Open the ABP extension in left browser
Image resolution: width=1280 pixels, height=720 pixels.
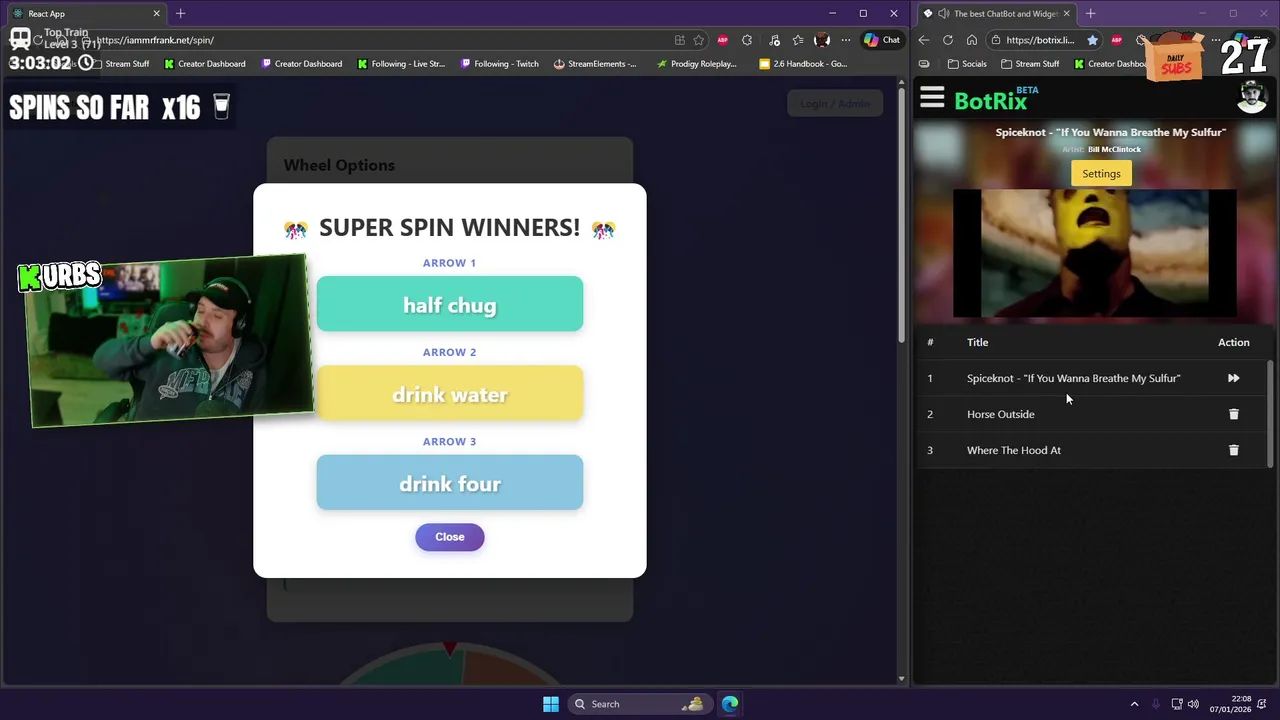[722, 40]
